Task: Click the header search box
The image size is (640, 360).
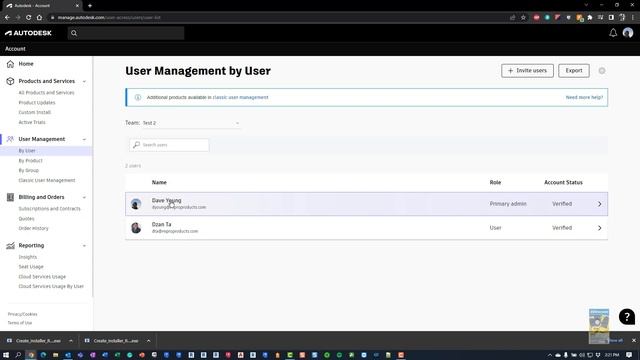Action: (126, 33)
